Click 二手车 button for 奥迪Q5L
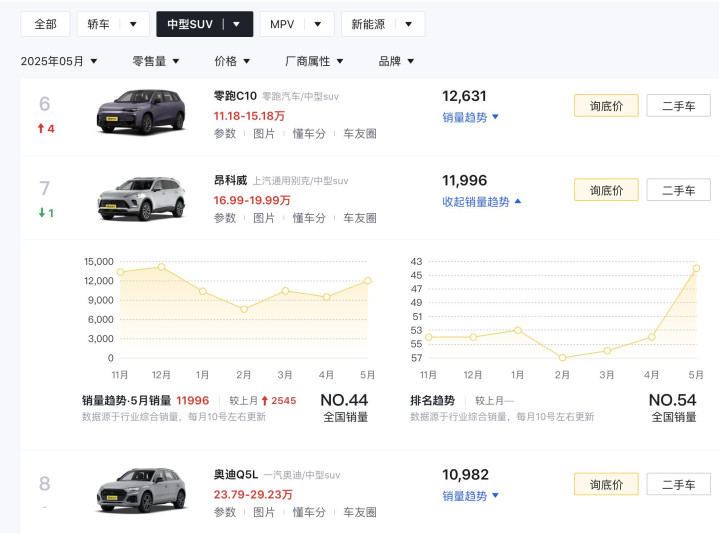The image size is (719, 533). coord(679,484)
